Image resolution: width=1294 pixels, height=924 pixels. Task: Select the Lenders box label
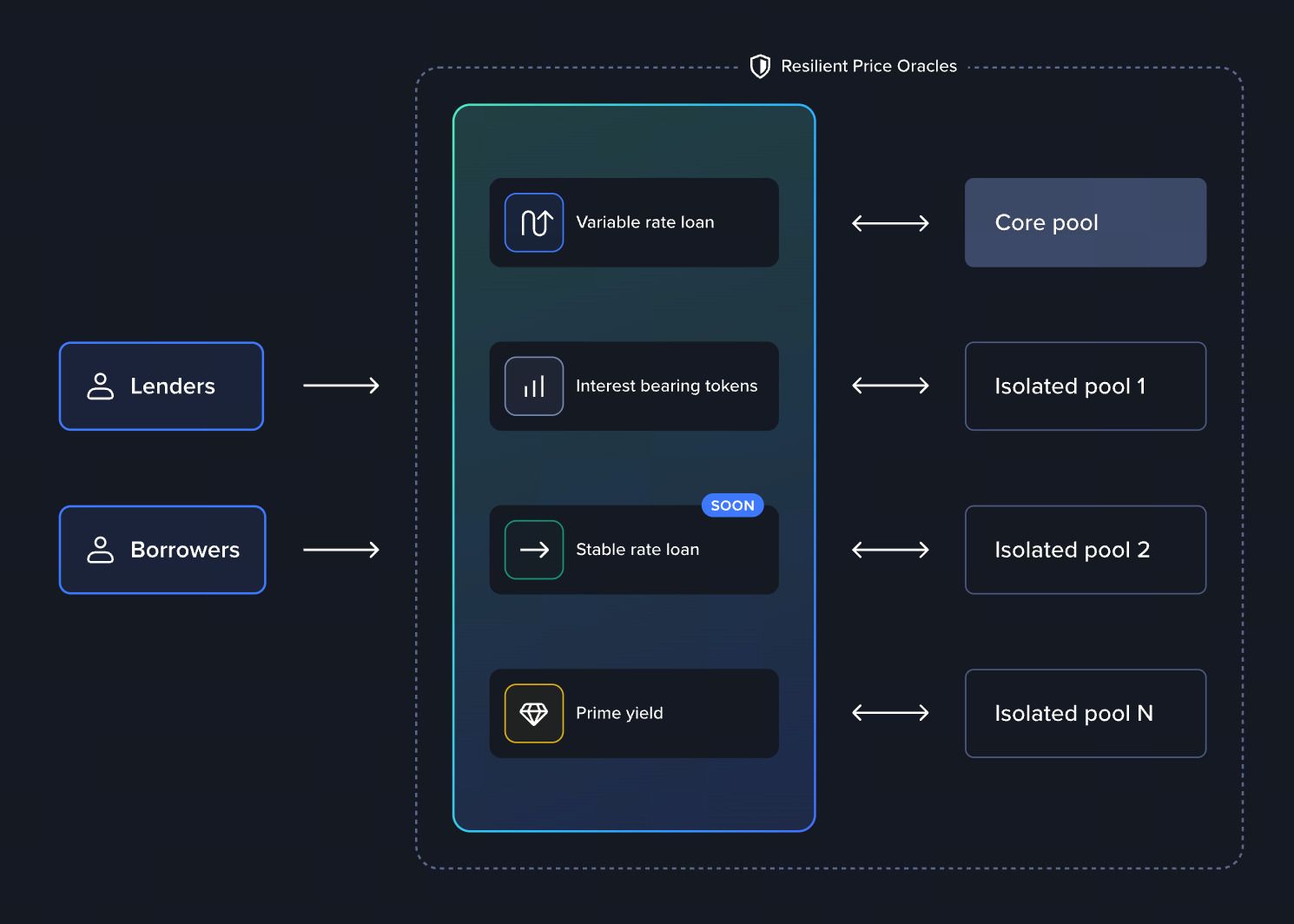[x=173, y=386]
